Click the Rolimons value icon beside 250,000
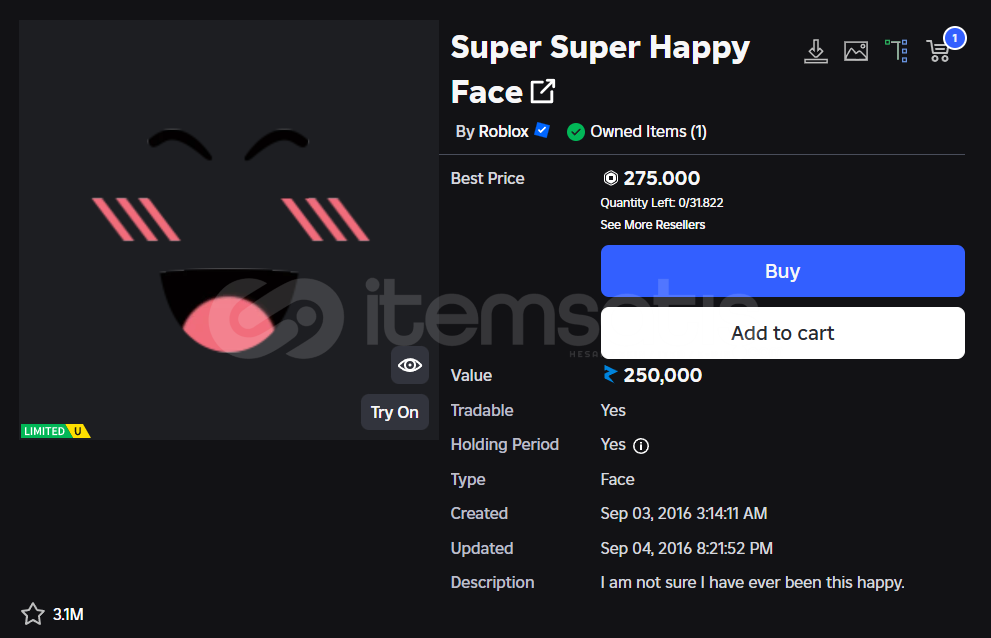The width and height of the screenshot is (991, 638). [609, 374]
